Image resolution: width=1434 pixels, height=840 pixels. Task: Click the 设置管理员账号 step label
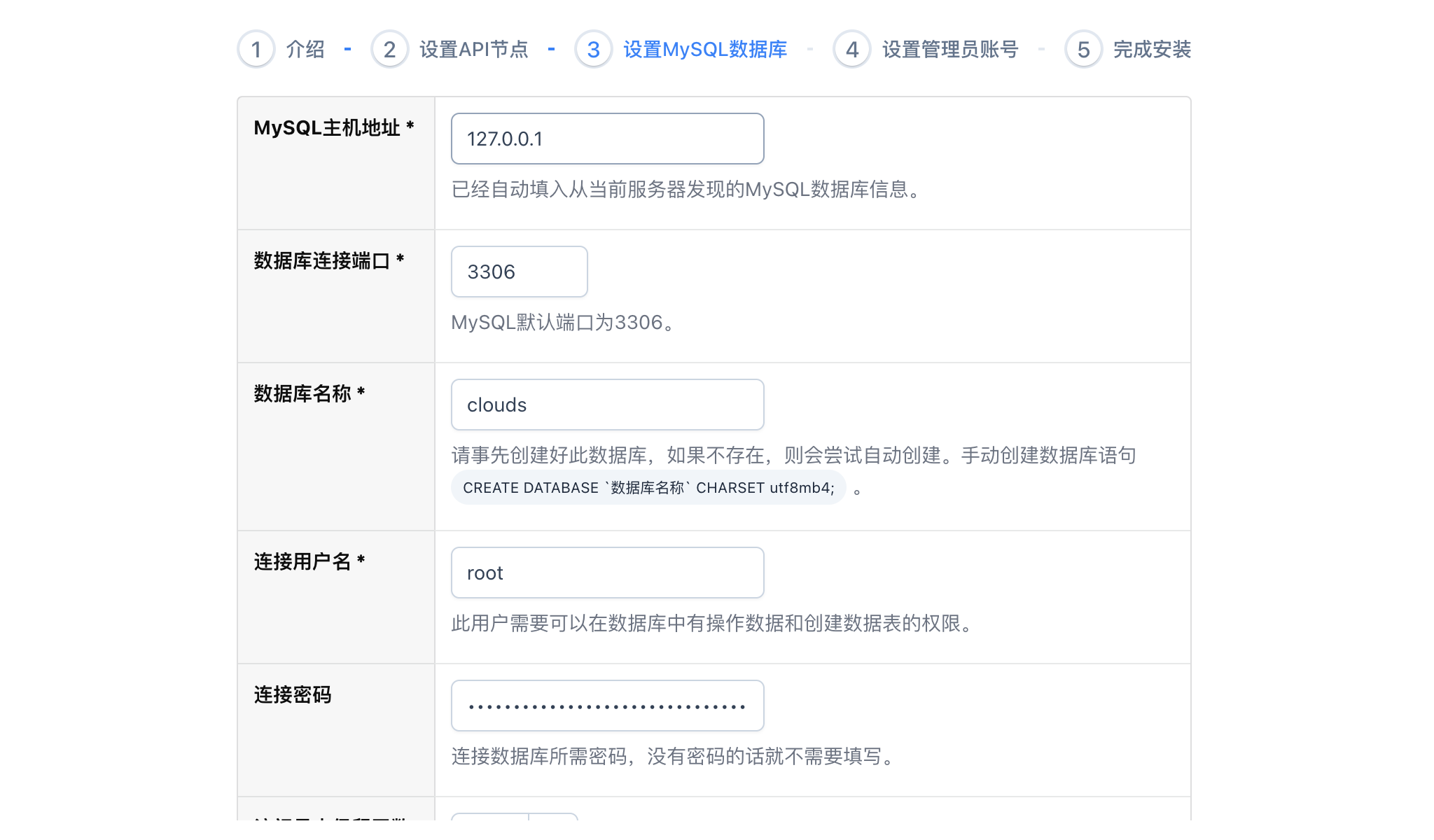click(949, 49)
